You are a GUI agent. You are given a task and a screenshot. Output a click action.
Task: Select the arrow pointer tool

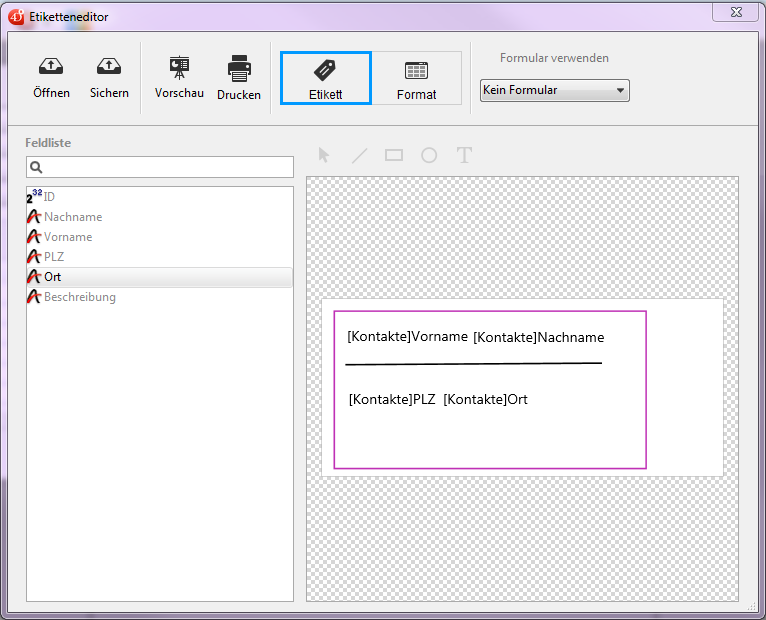(x=324, y=155)
